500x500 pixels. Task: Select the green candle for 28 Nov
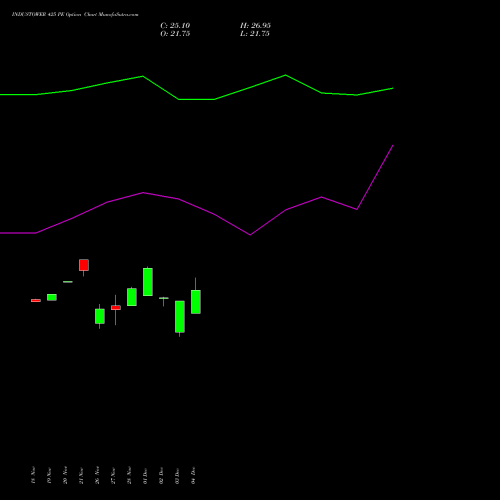pos(132,297)
